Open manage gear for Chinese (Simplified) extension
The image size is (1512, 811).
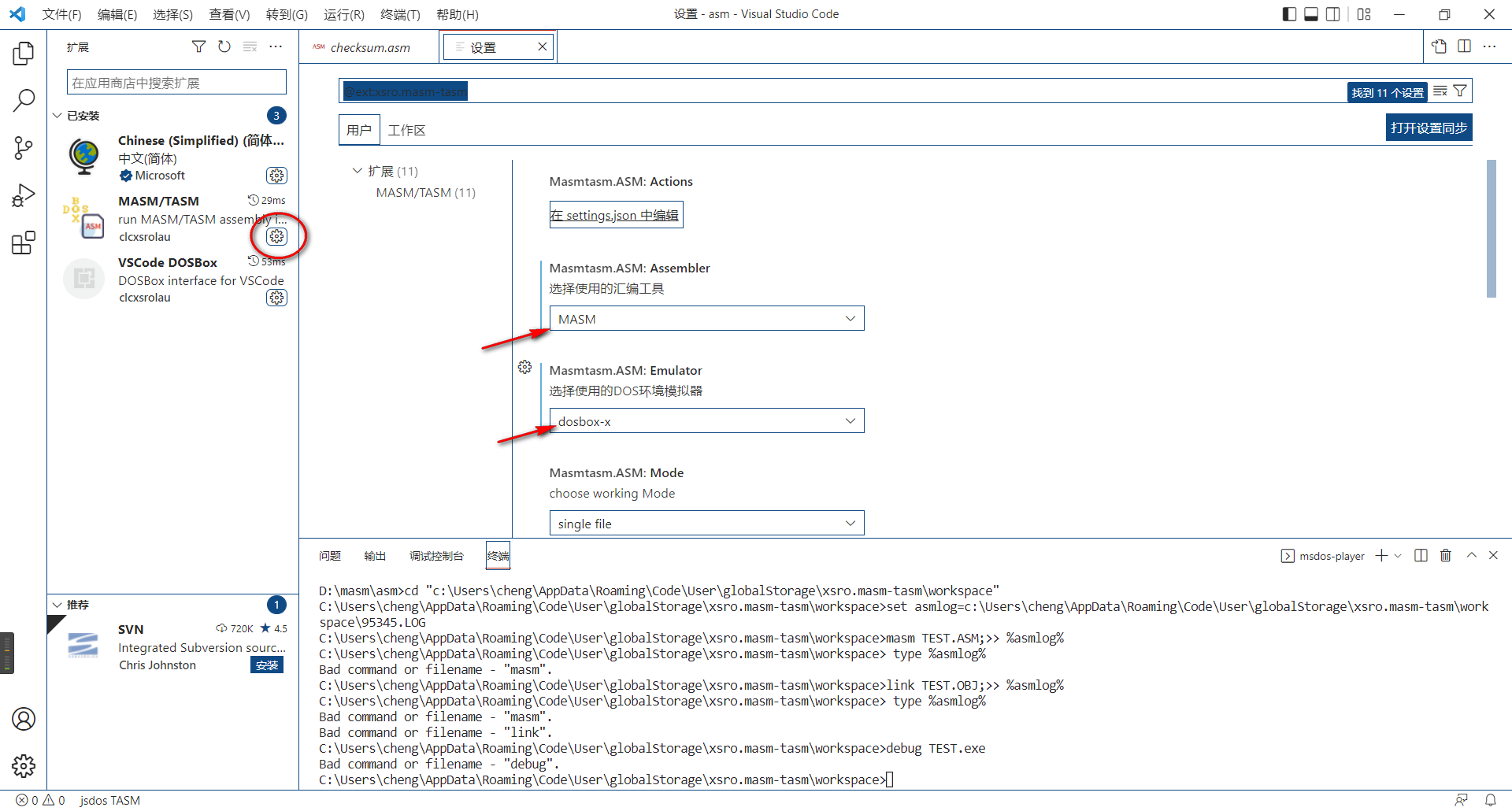pyautogui.click(x=276, y=176)
